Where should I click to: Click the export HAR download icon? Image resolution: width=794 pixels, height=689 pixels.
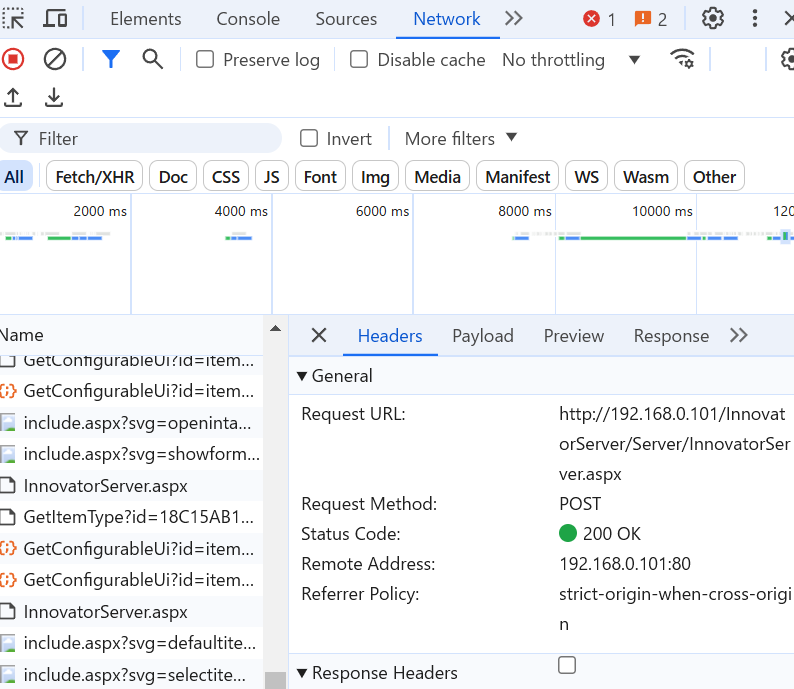click(x=54, y=97)
